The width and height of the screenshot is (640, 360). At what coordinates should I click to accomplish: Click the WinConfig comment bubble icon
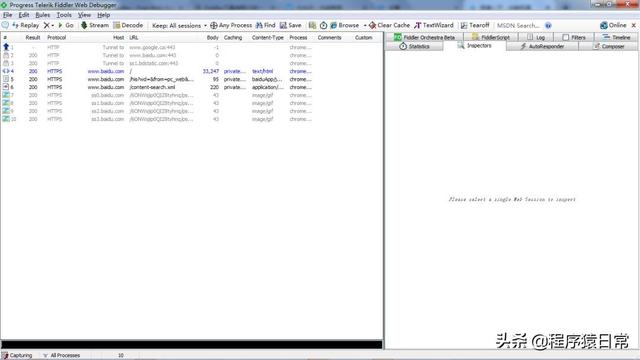coord(5,25)
